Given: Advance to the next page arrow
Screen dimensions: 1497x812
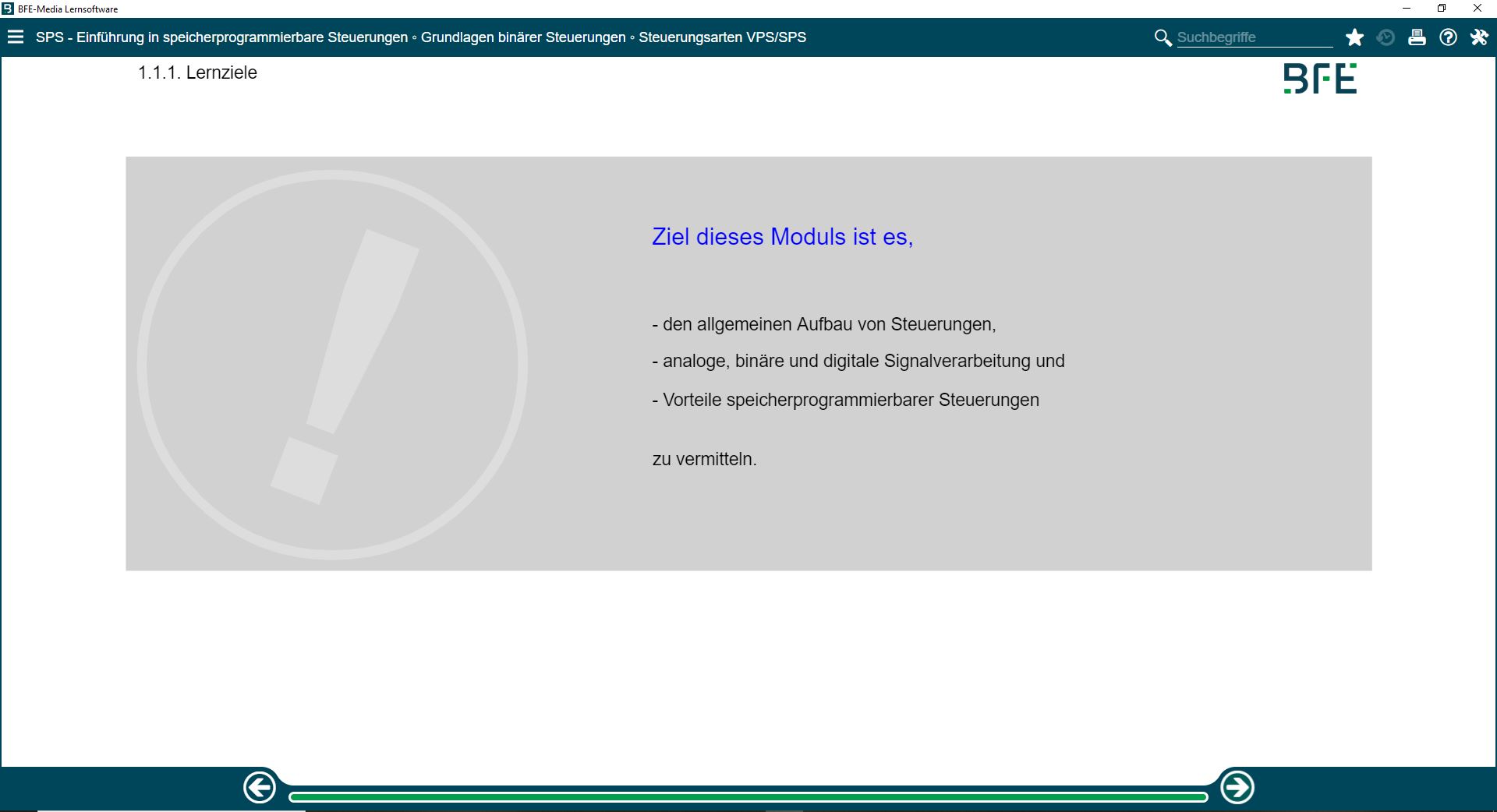Looking at the screenshot, I should (x=1237, y=787).
